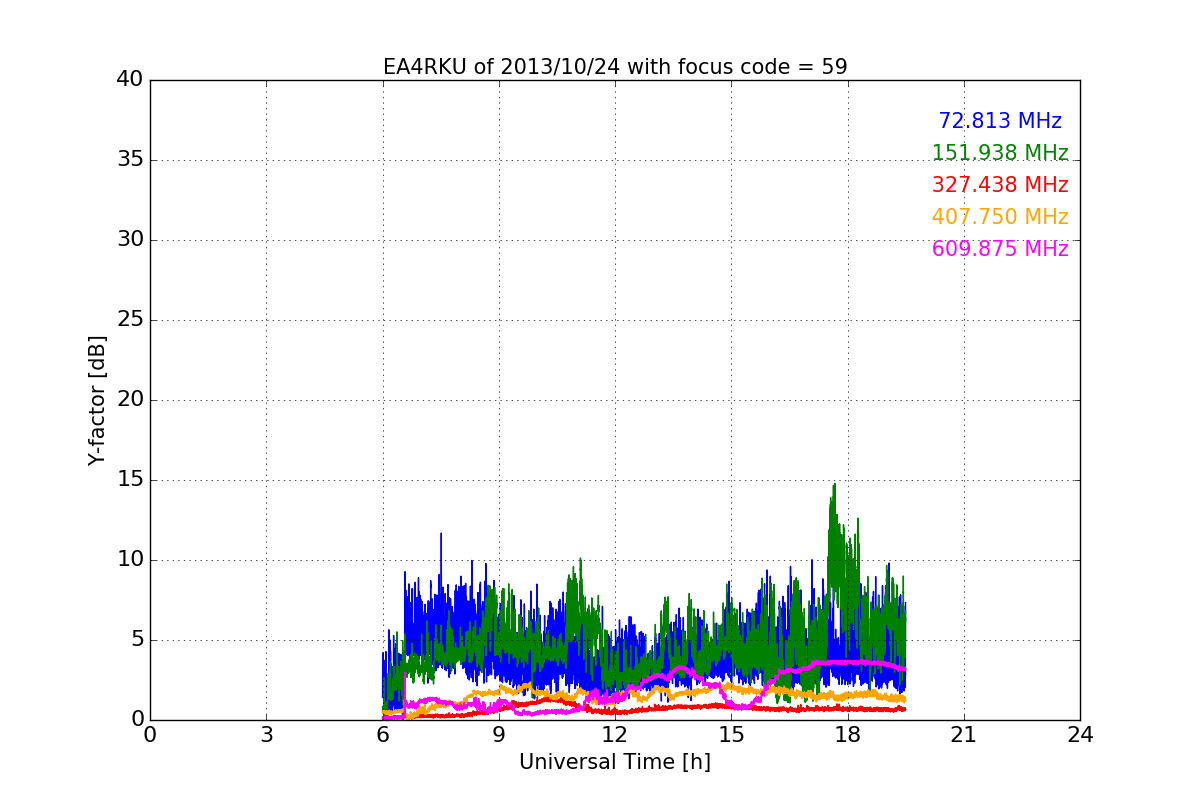
Task: Click the y-axis tick label 15
Action: [130, 480]
